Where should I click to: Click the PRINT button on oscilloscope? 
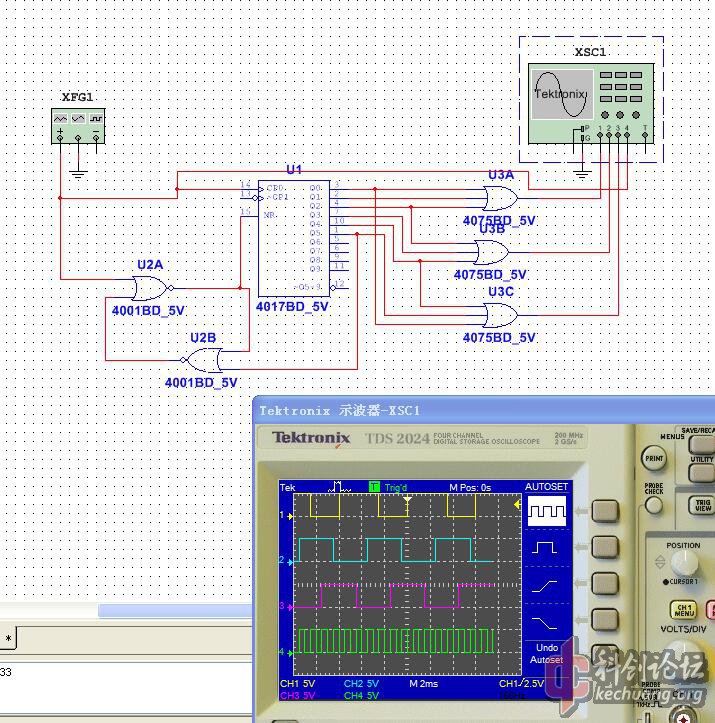(x=654, y=458)
